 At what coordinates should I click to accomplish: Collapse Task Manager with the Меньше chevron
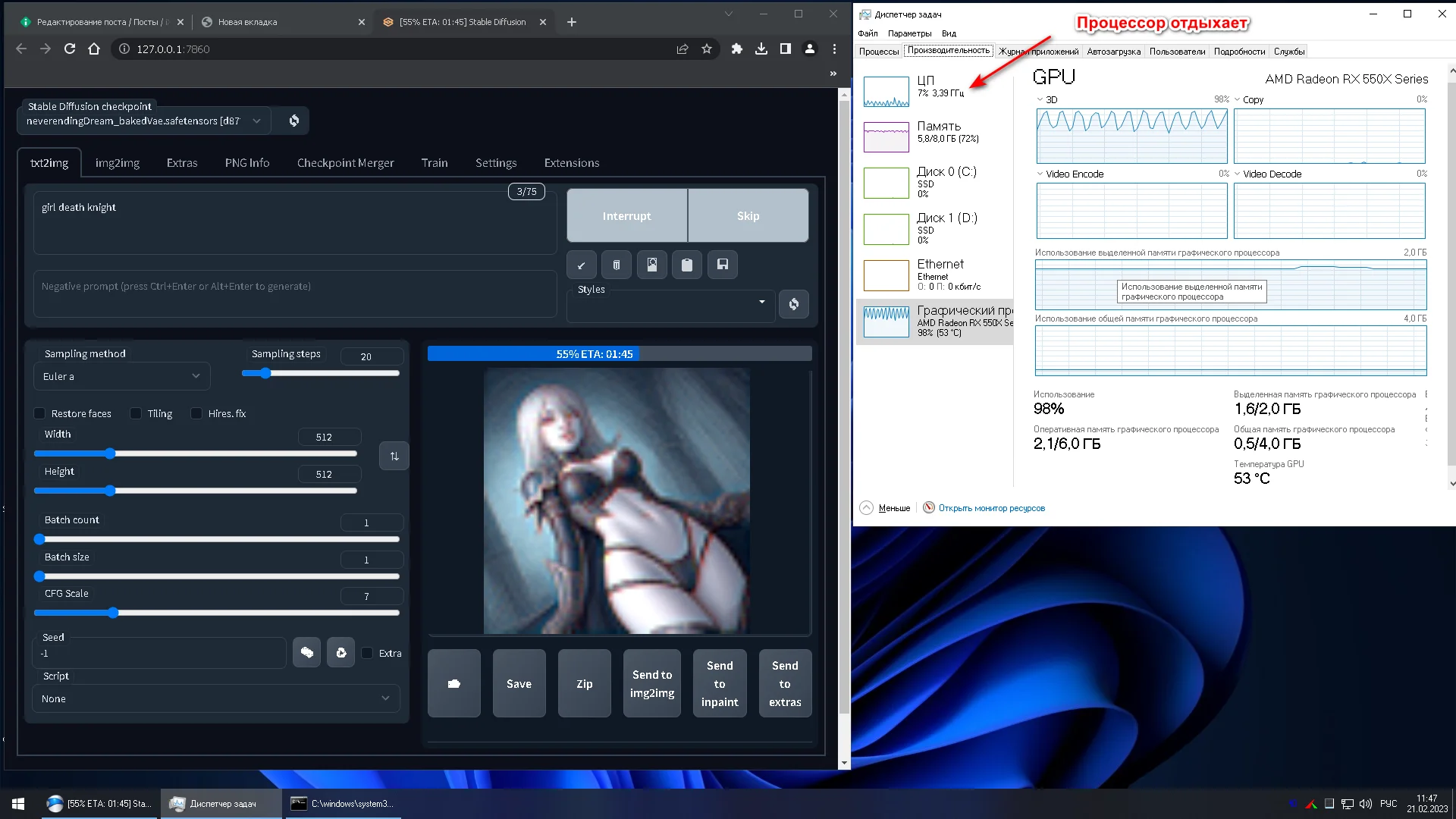click(866, 507)
